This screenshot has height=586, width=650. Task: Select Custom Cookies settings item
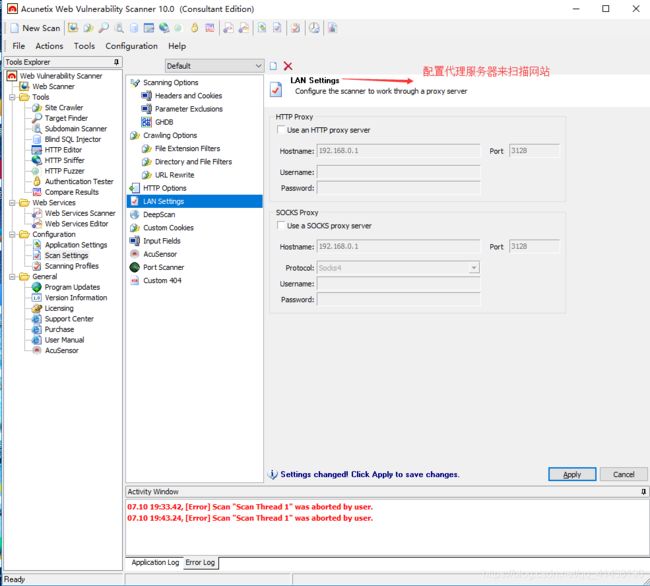click(x=168, y=228)
